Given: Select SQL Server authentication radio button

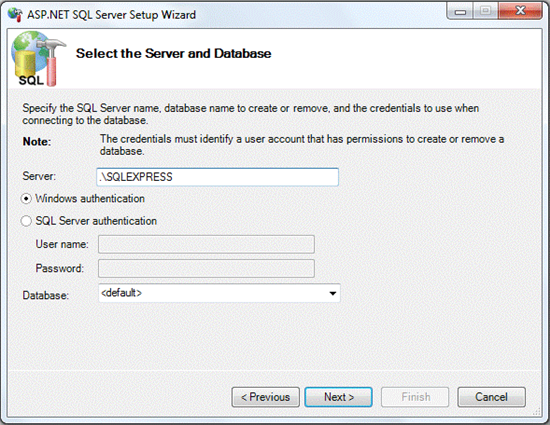Looking at the screenshot, I should (26, 221).
